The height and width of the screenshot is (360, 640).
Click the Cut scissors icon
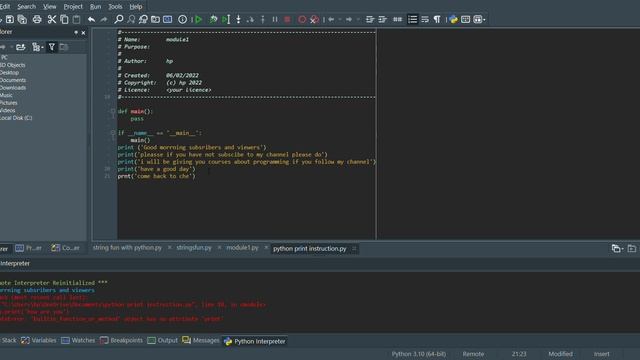[x=52, y=19]
